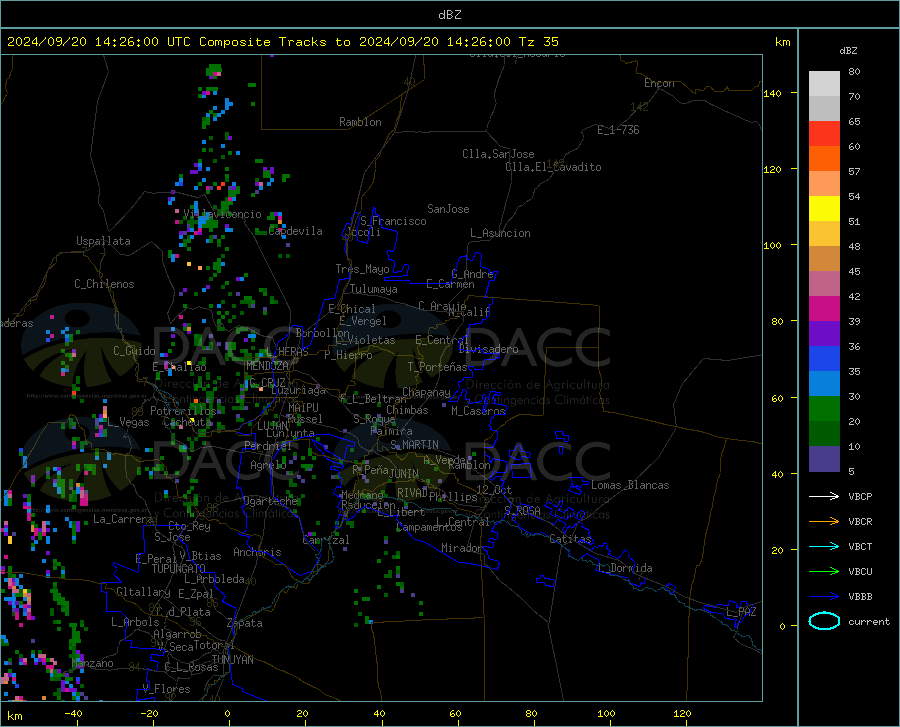Click the 'L_Asuncion' map label

click(500, 233)
